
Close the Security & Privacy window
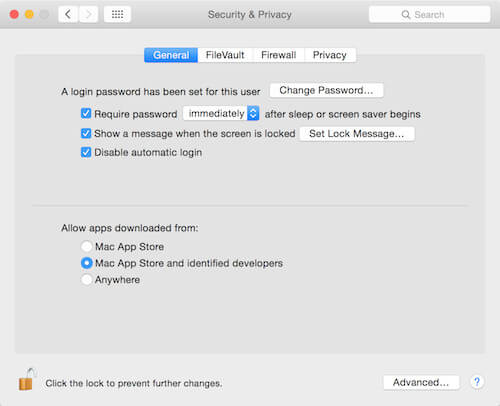pos(14,14)
